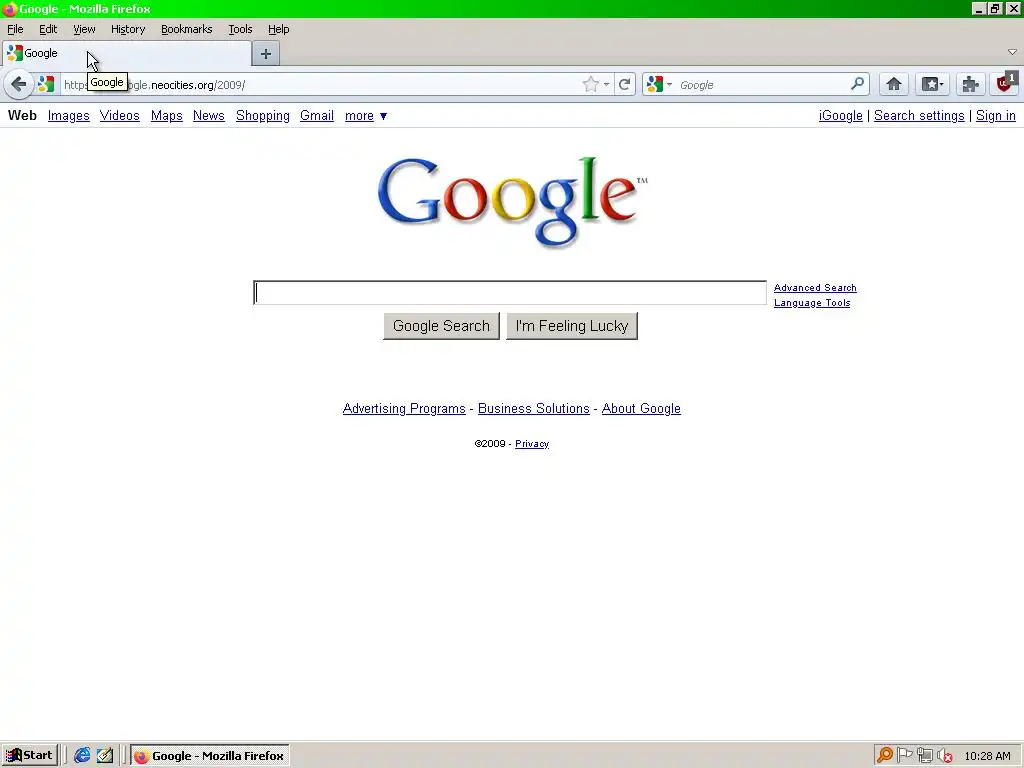Bookmark this page with the star icon
The image size is (1024, 768).
coord(590,84)
